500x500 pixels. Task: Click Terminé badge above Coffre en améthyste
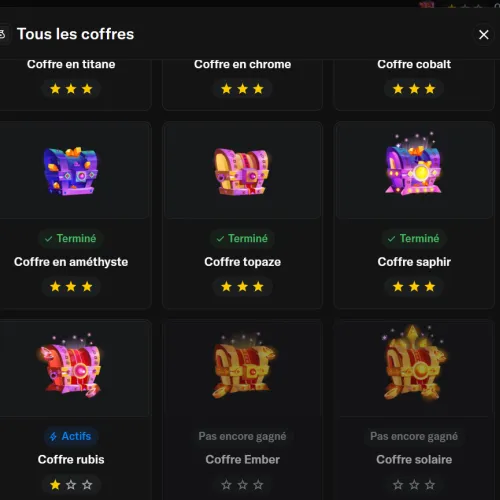[x=71, y=238]
